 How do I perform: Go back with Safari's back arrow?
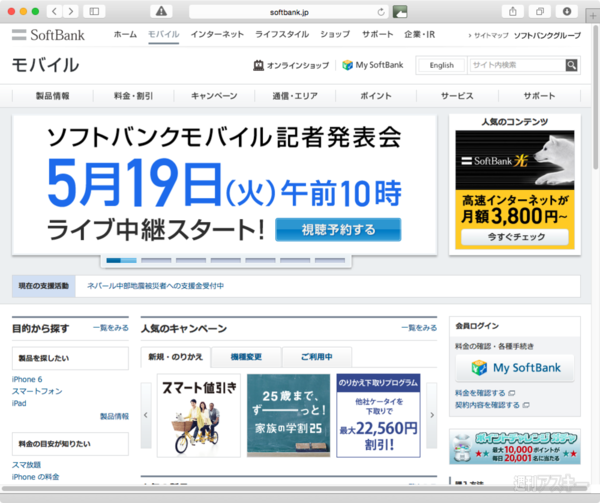click(x=54, y=11)
